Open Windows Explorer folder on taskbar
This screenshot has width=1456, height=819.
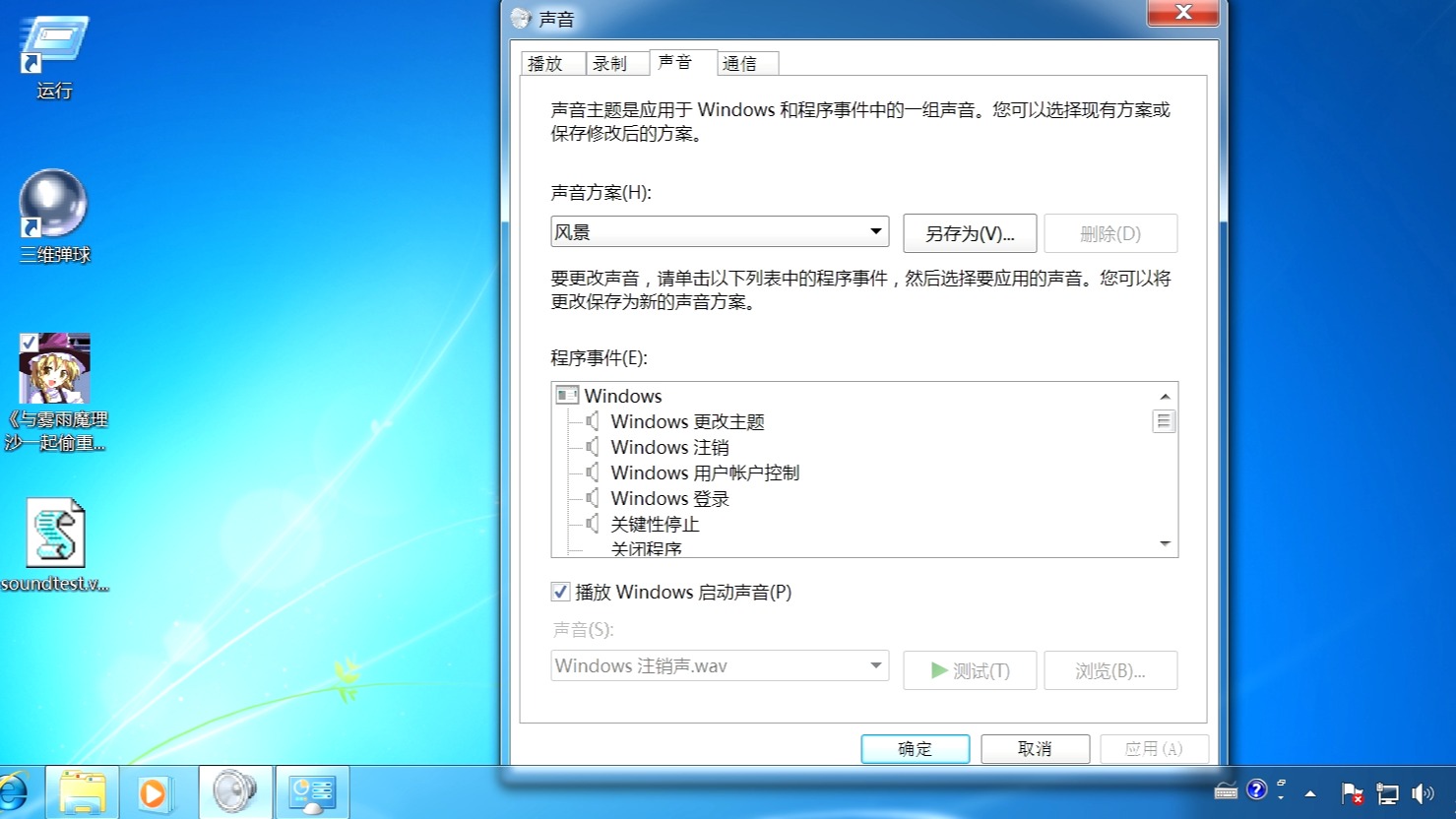tap(83, 792)
